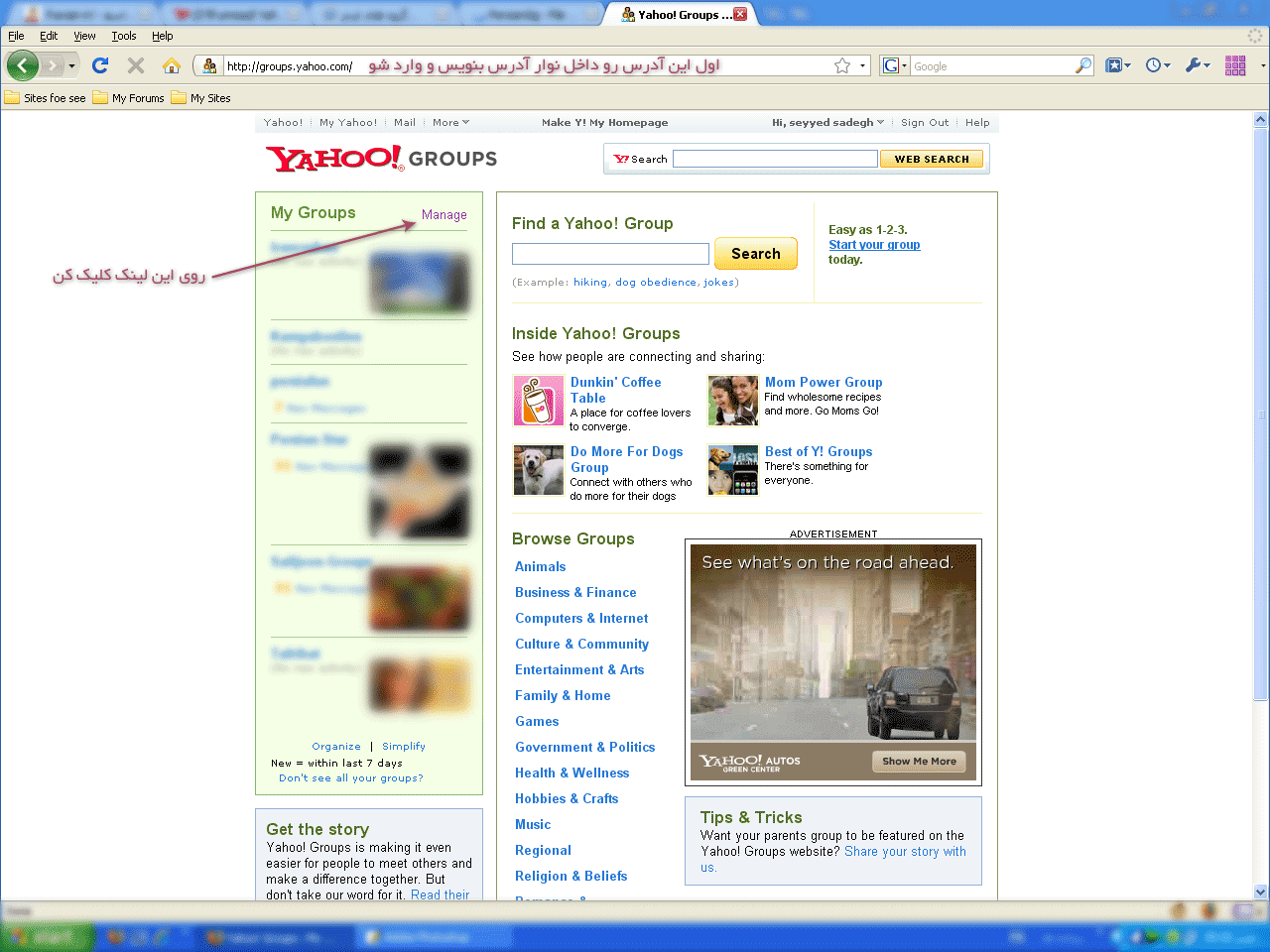Viewport: 1270px width, 952px height.
Task: Select the Yahoo! Groups browser tab
Action: [681, 15]
